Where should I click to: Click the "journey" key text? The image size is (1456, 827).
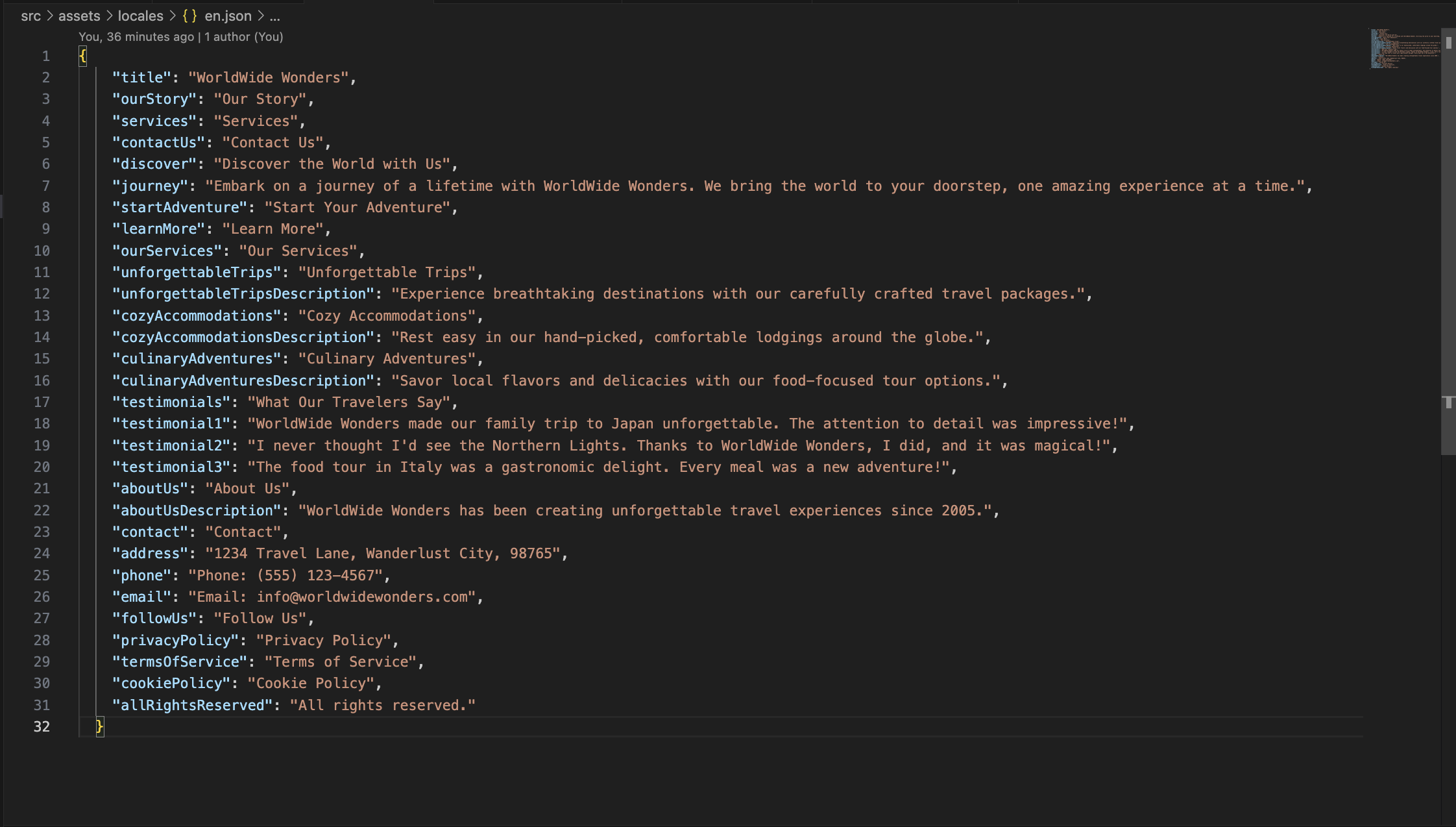150,186
